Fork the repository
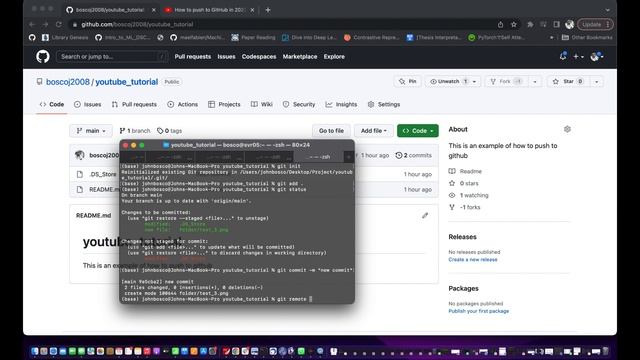Viewport: 640px width, 360px height. tap(505, 82)
